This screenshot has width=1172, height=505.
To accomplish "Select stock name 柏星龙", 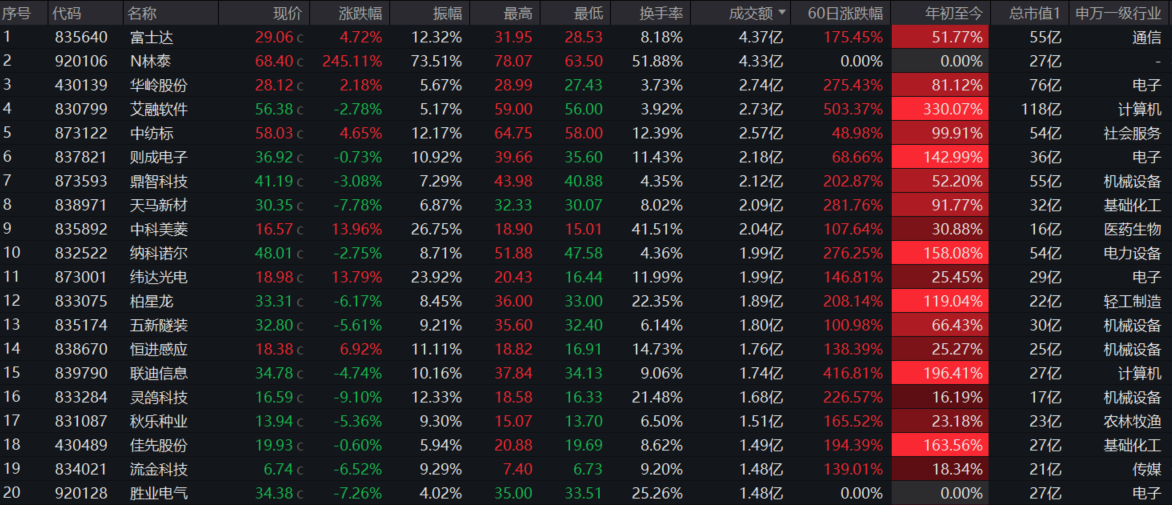I will coord(150,301).
